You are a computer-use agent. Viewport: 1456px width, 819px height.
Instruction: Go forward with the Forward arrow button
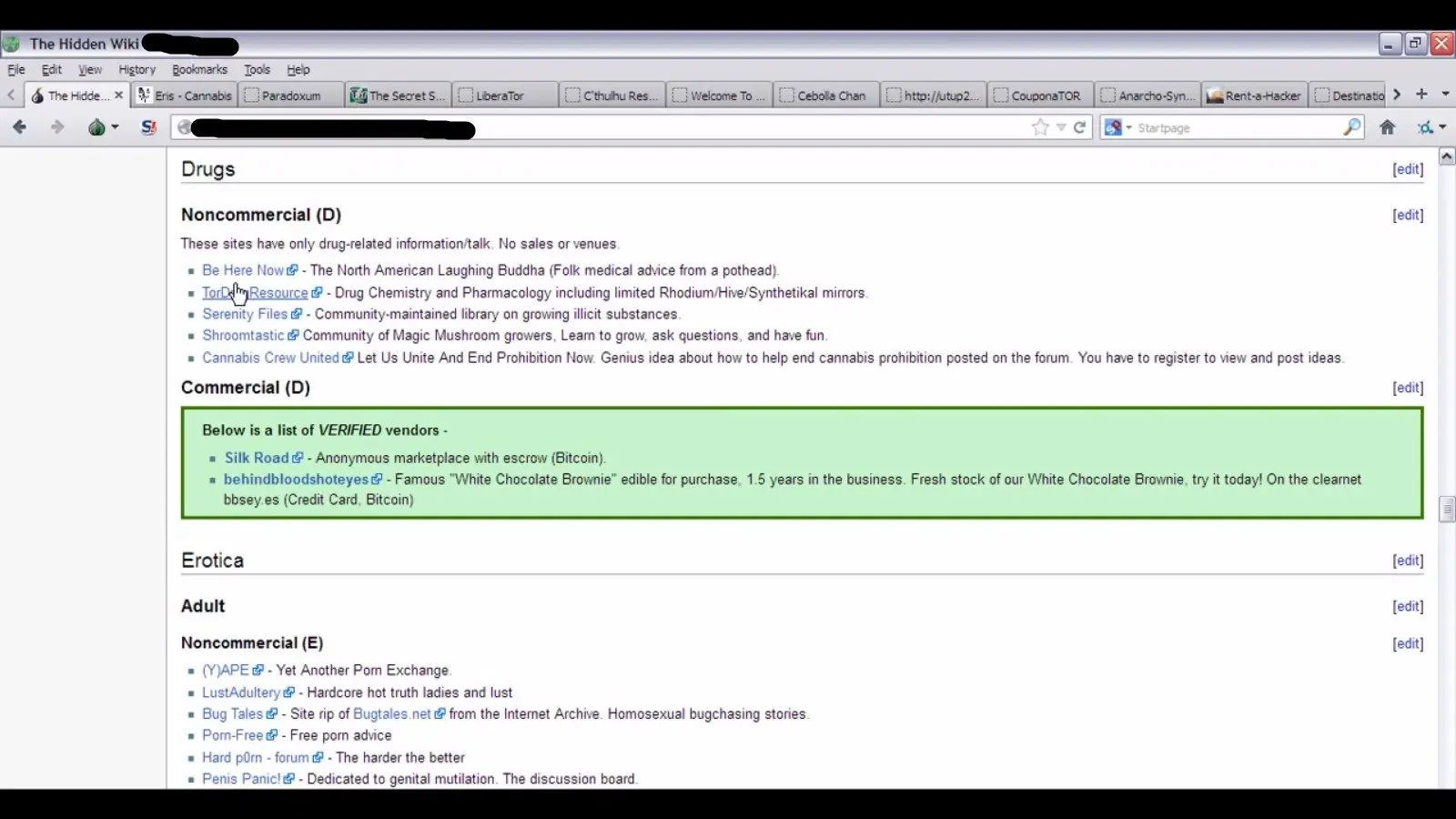57,127
